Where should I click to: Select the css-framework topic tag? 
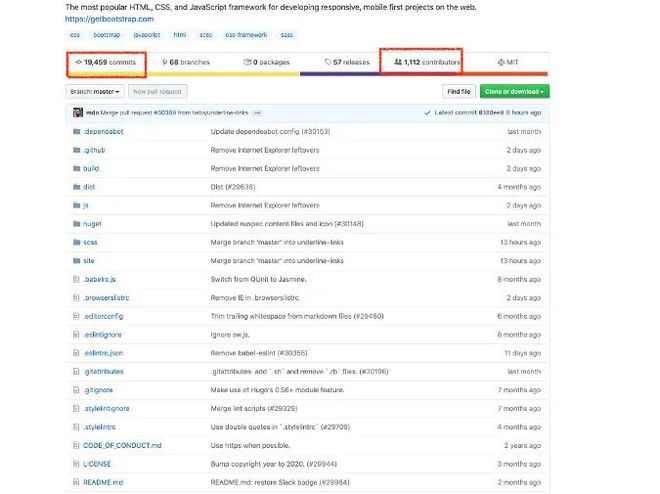[x=245, y=35]
